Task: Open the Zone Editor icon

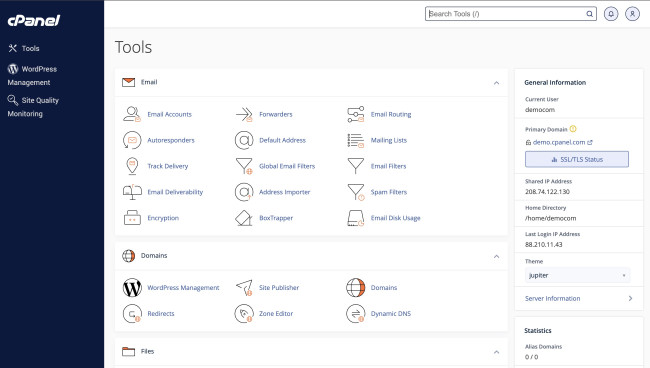Action: pos(244,314)
